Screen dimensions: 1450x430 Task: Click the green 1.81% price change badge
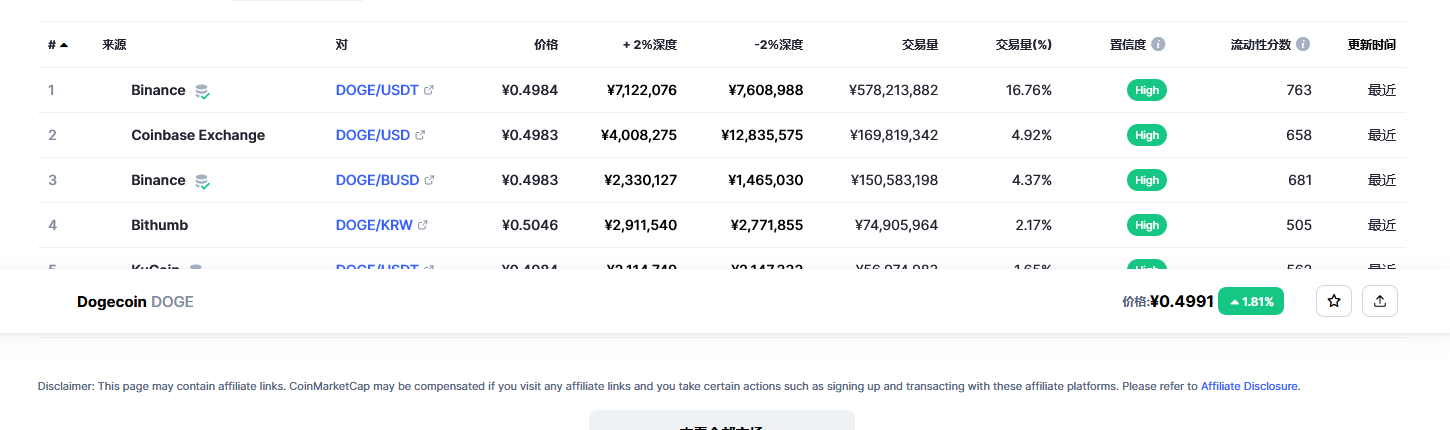pos(1250,301)
